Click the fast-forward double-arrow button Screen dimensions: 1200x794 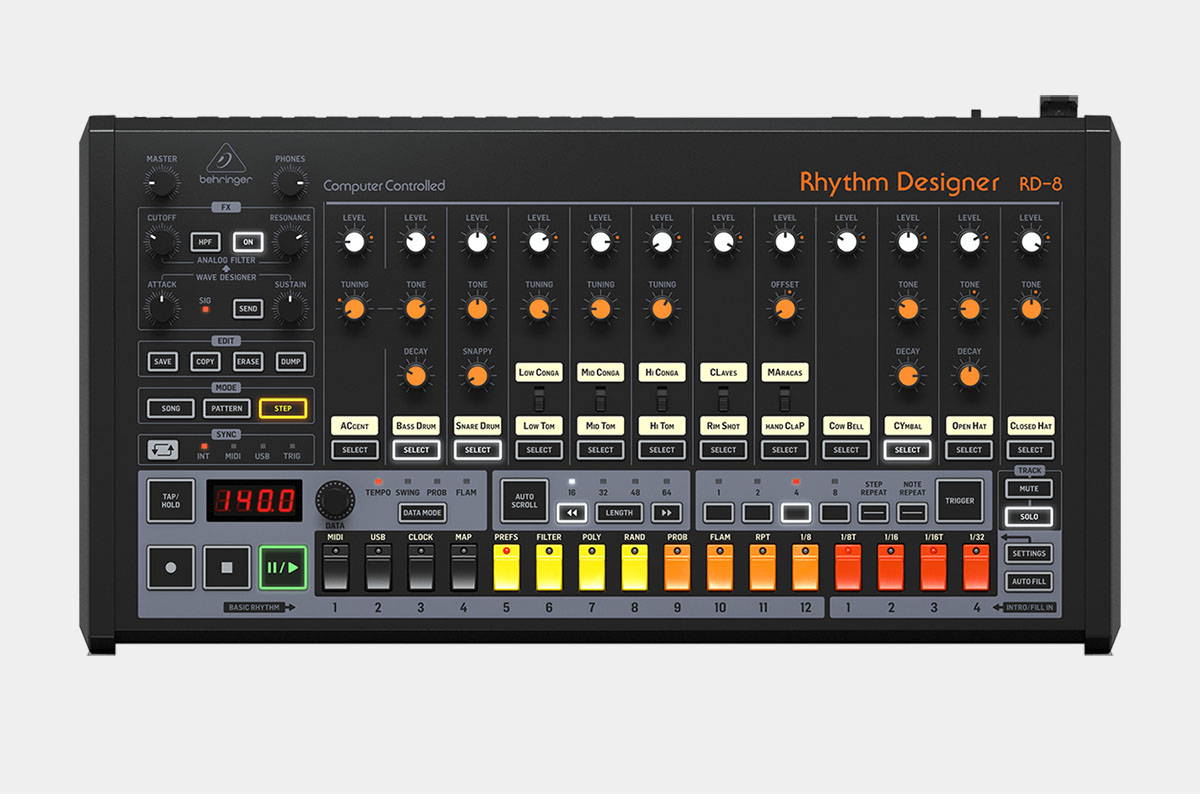coord(667,513)
